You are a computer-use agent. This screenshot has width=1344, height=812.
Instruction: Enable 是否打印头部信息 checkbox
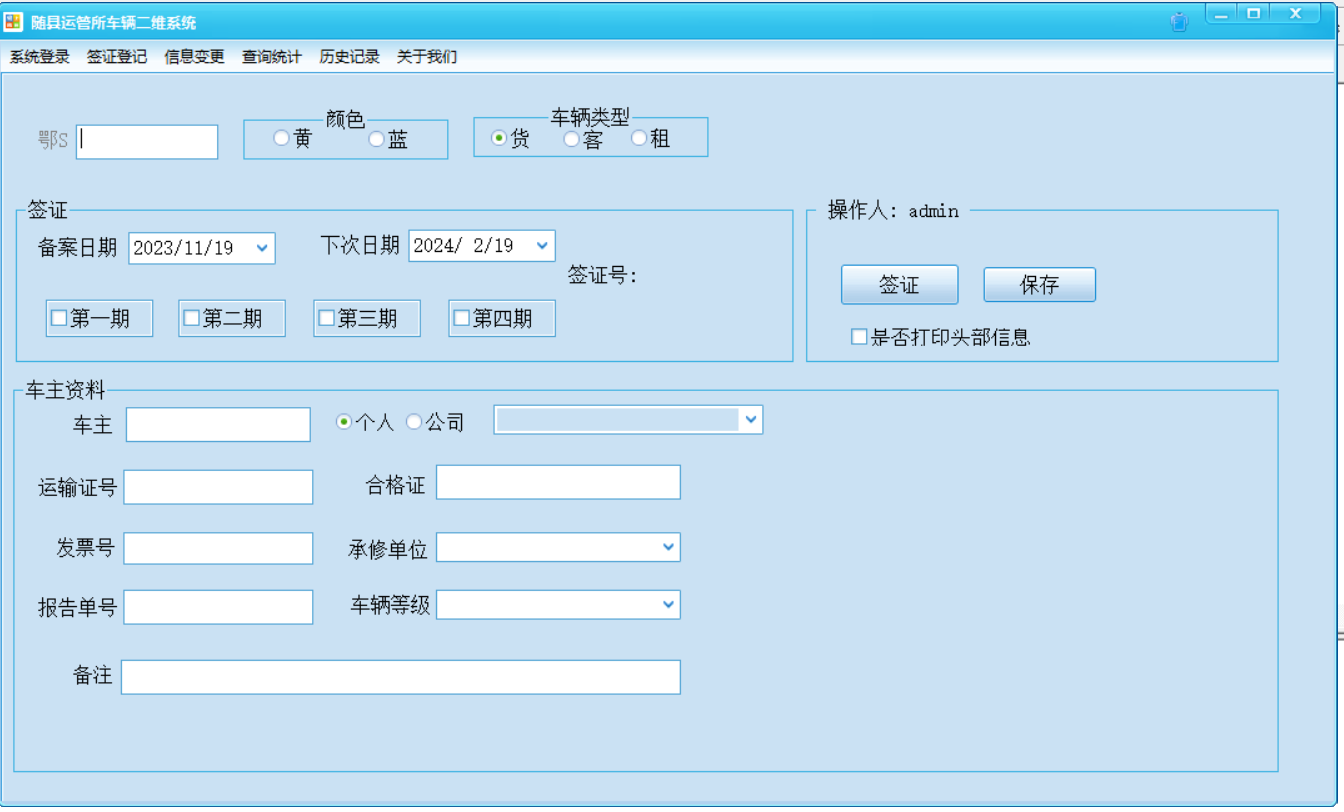tap(859, 337)
